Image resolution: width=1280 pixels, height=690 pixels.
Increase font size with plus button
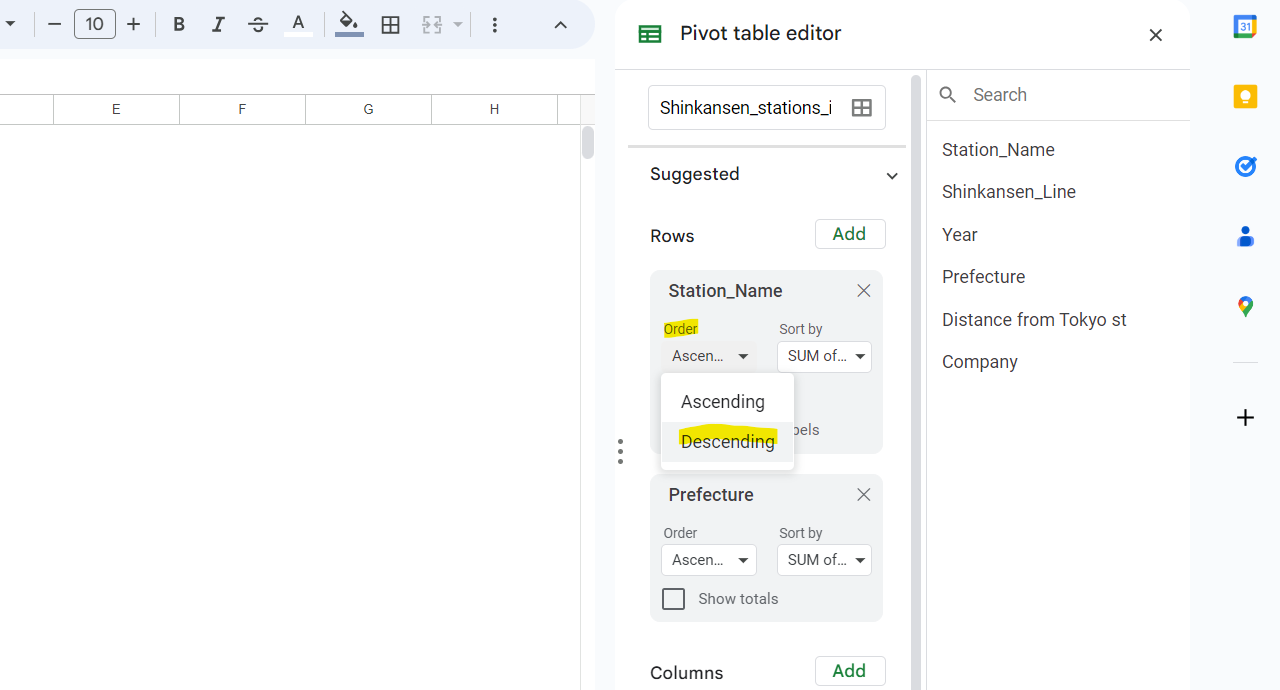click(x=133, y=25)
